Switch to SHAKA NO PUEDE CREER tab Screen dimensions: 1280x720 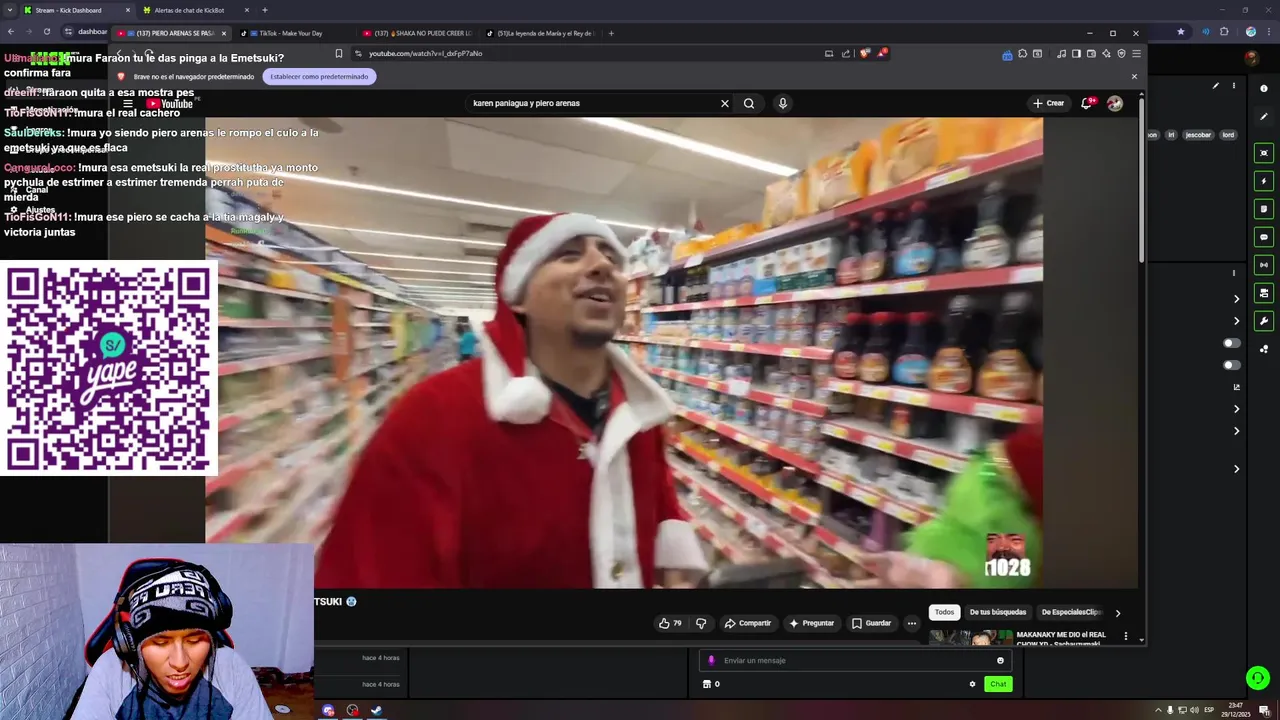[420, 33]
